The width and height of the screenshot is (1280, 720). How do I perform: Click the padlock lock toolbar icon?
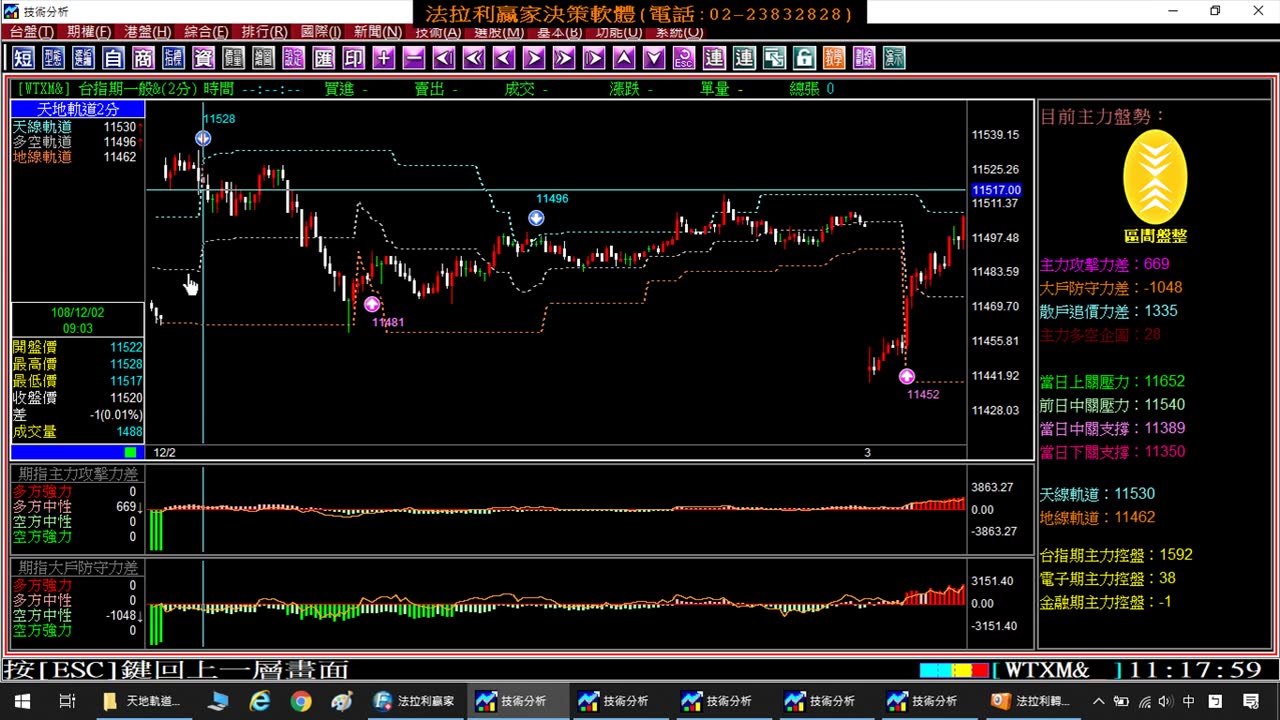[804, 58]
